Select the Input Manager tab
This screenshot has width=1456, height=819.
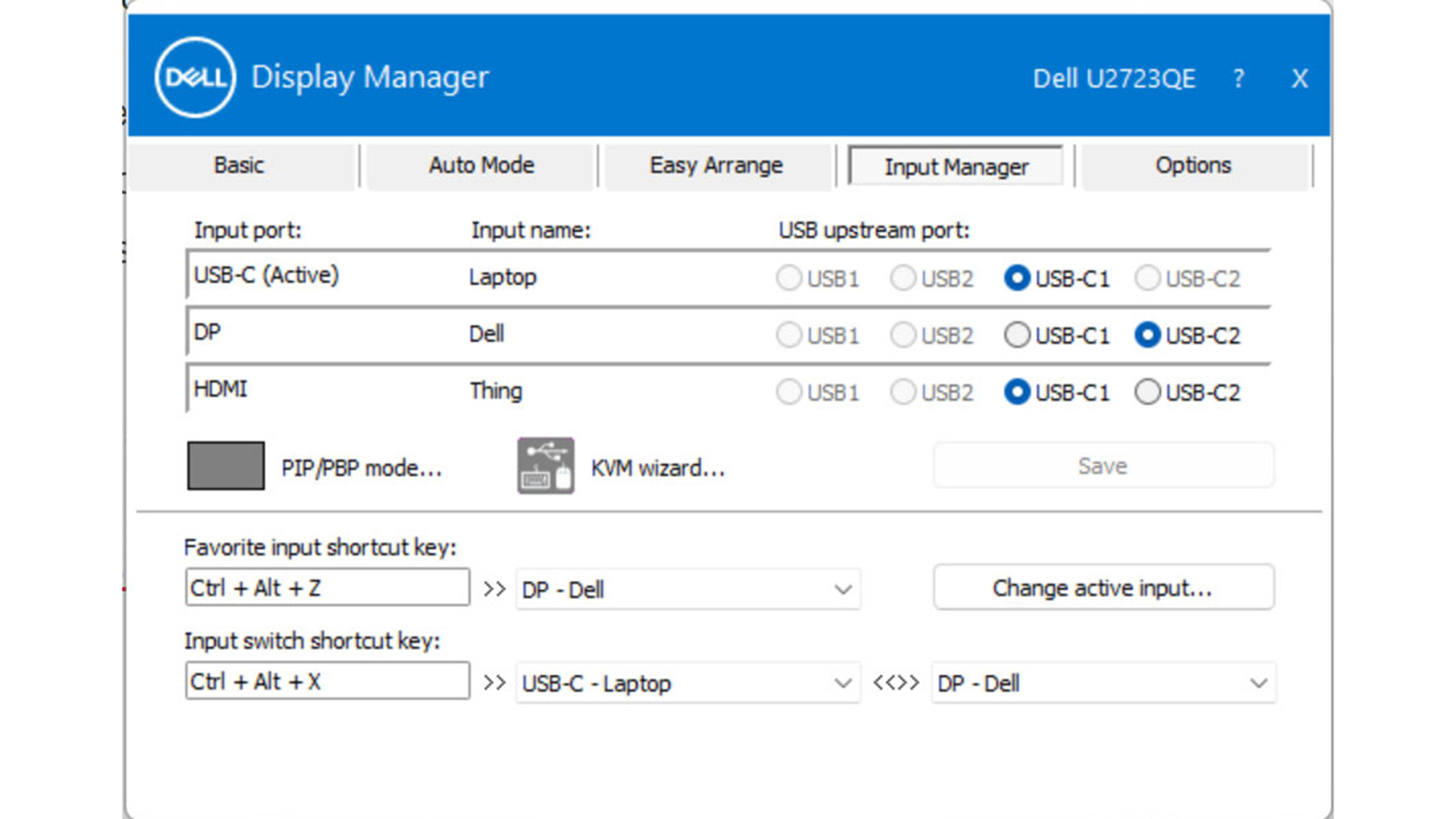pos(956,166)
